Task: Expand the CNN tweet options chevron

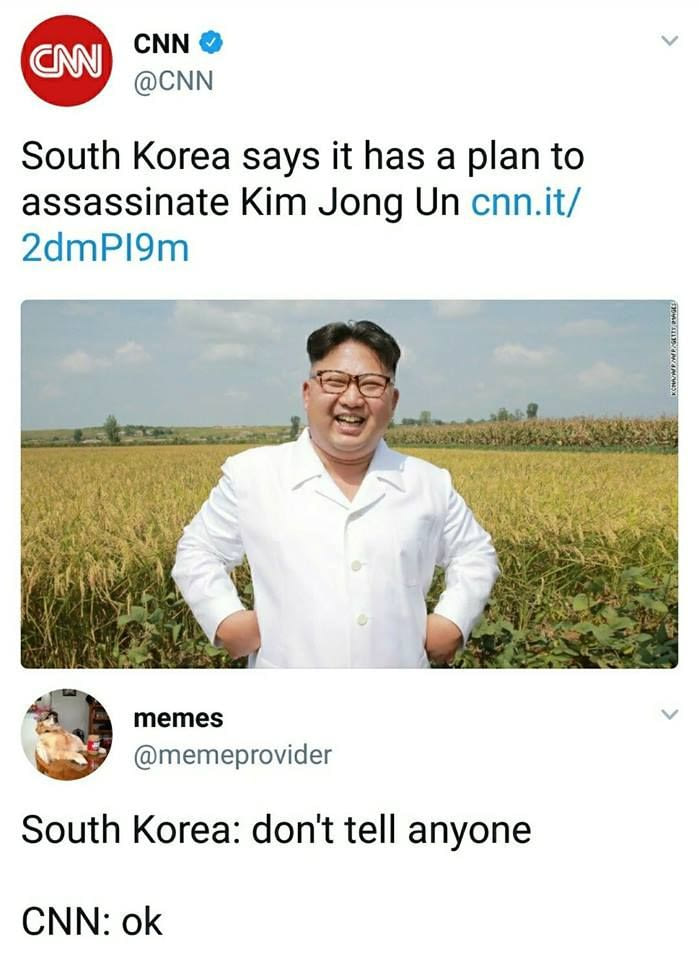Action: click(670, 42)
